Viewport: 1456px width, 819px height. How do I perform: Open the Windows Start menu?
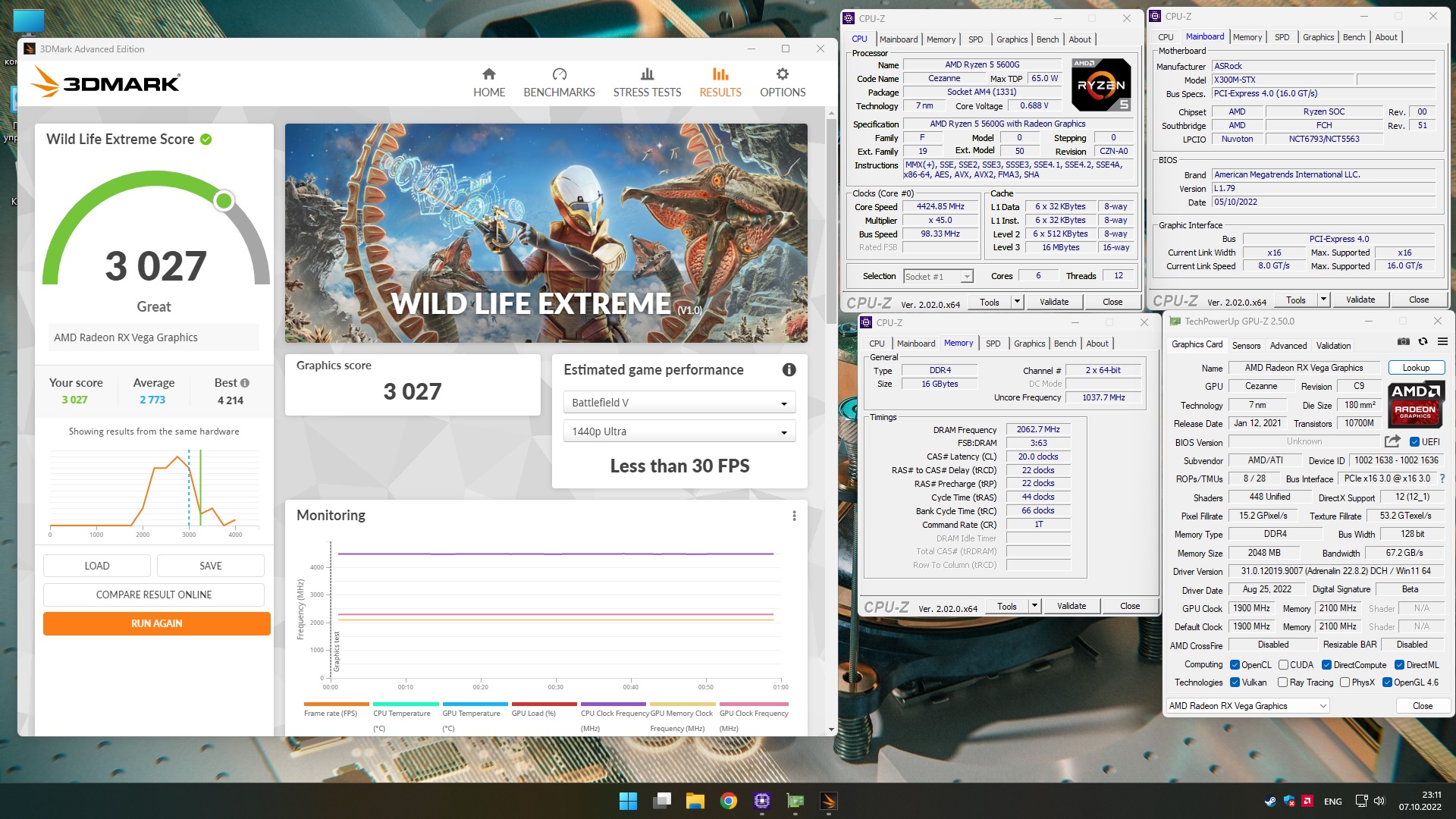[x=628, y=801]
